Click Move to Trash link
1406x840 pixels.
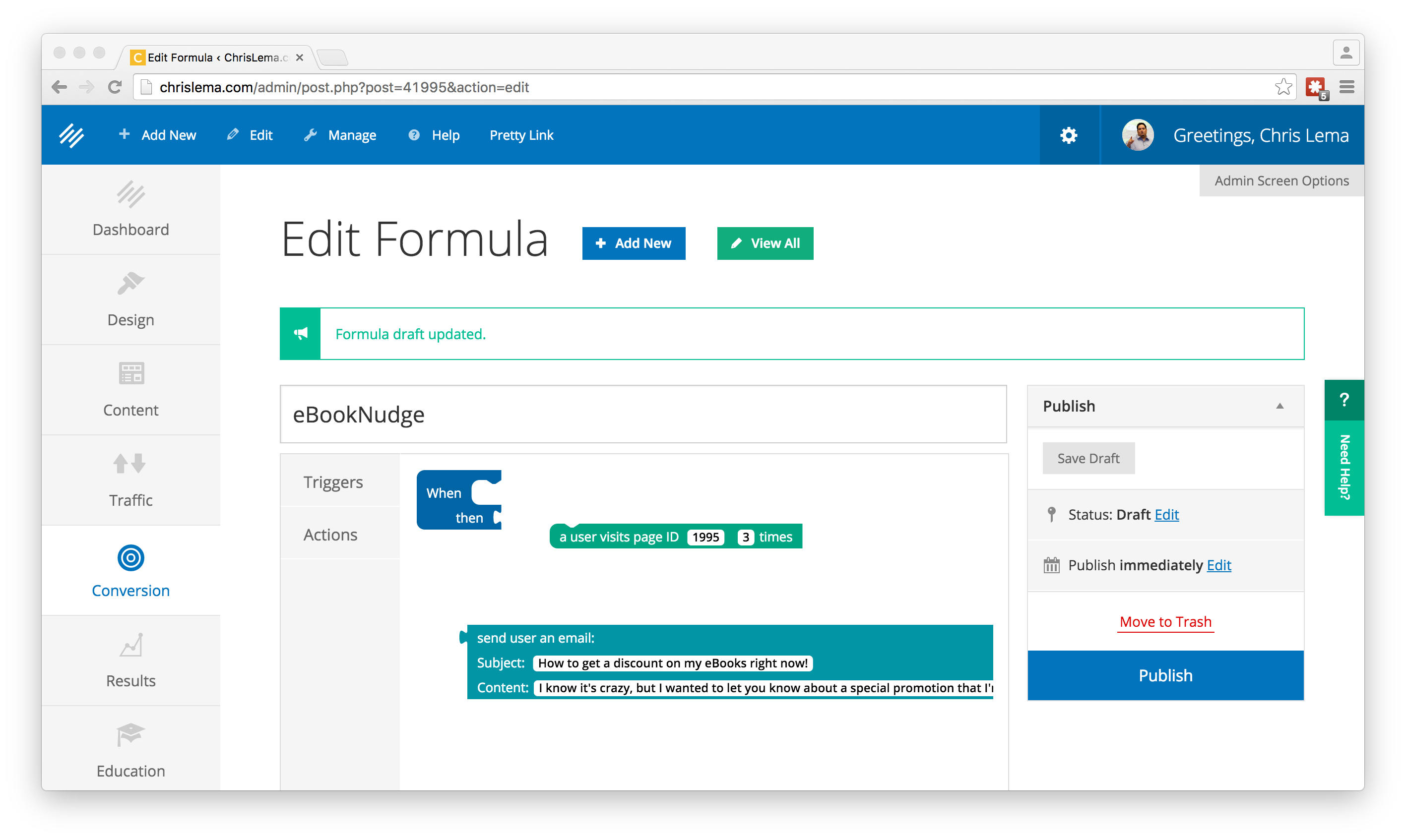[1165, 621]
